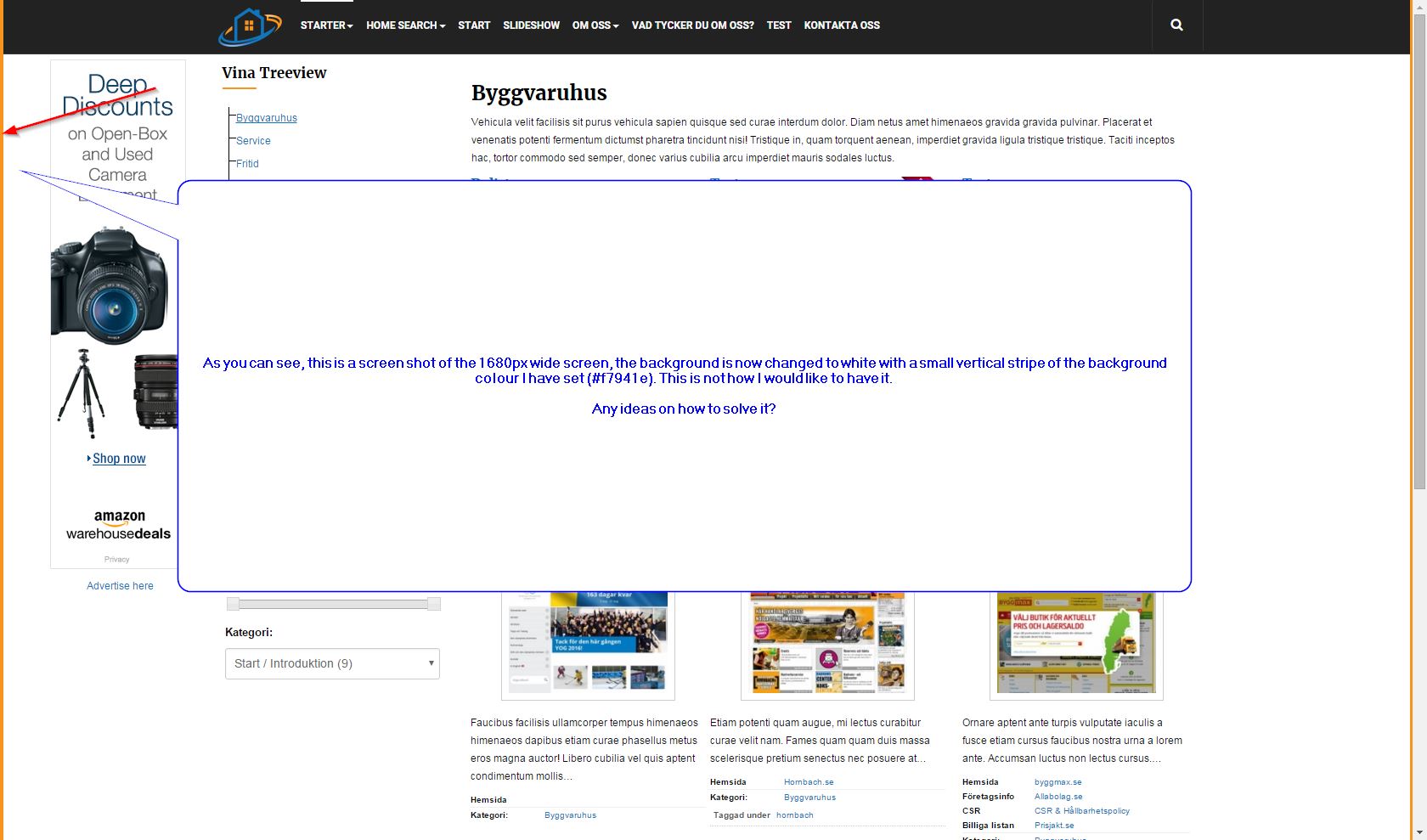Screen dimensions: 1427x840
Task: Select Fritid in the treeview
Action: pos(247,164)
